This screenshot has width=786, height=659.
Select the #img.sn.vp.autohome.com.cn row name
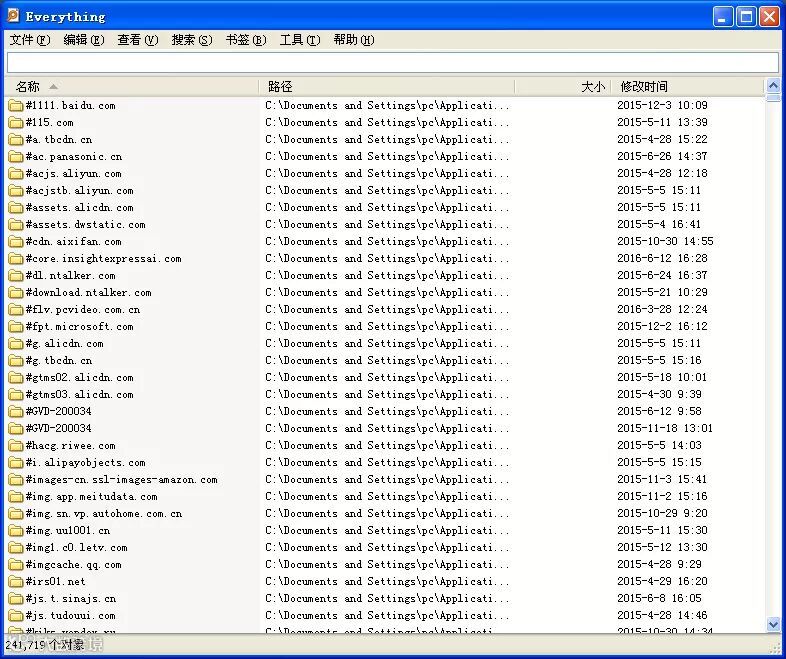pyautogui.click(x=104, y=514)
